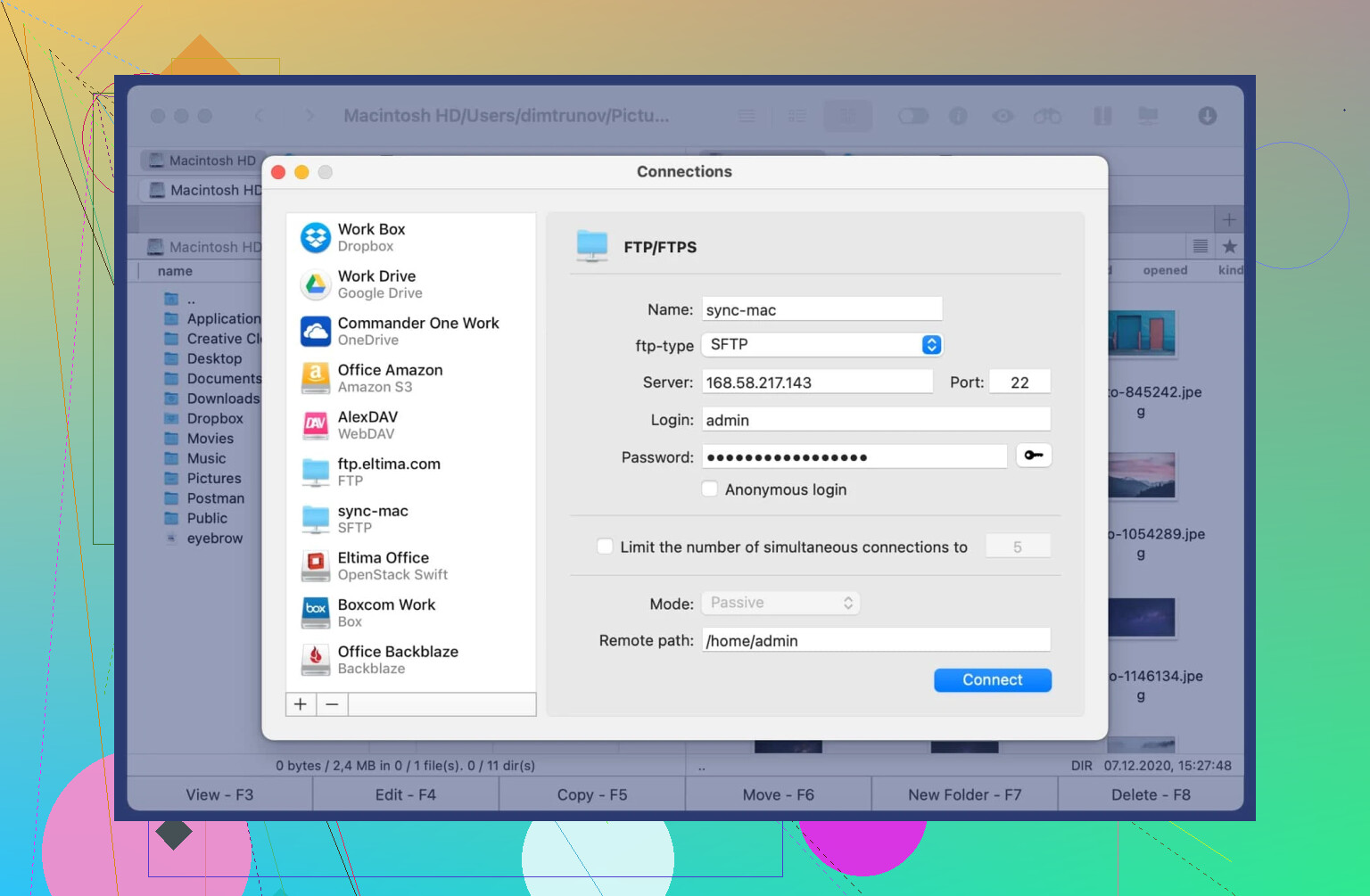
Task: Enable the Anonymous login checkbox
Action: click(x=710, y=489)
